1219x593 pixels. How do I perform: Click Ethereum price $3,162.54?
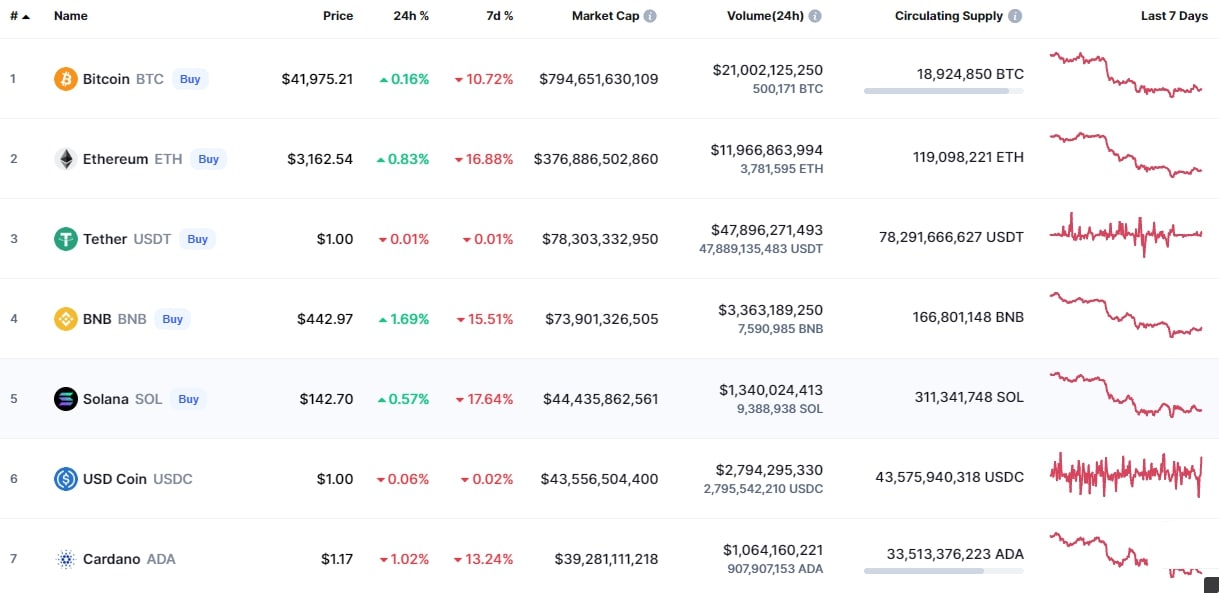pos(320,159)
